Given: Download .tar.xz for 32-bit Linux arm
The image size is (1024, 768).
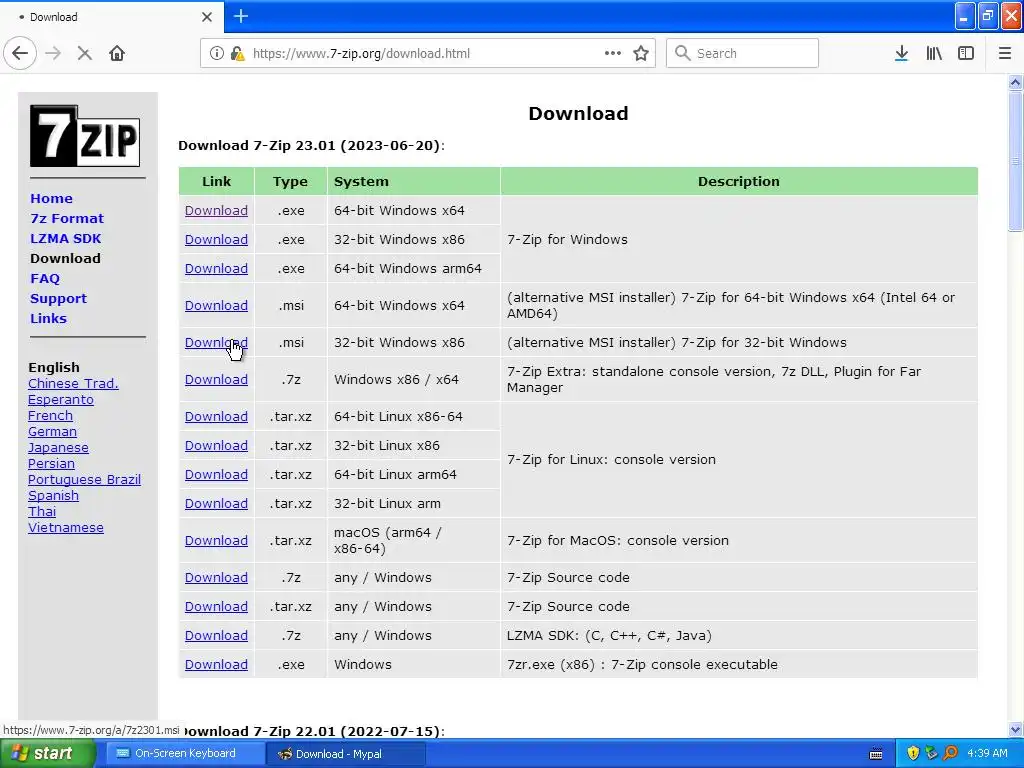Looking at the screenshot, I should [x=216, y=504].
